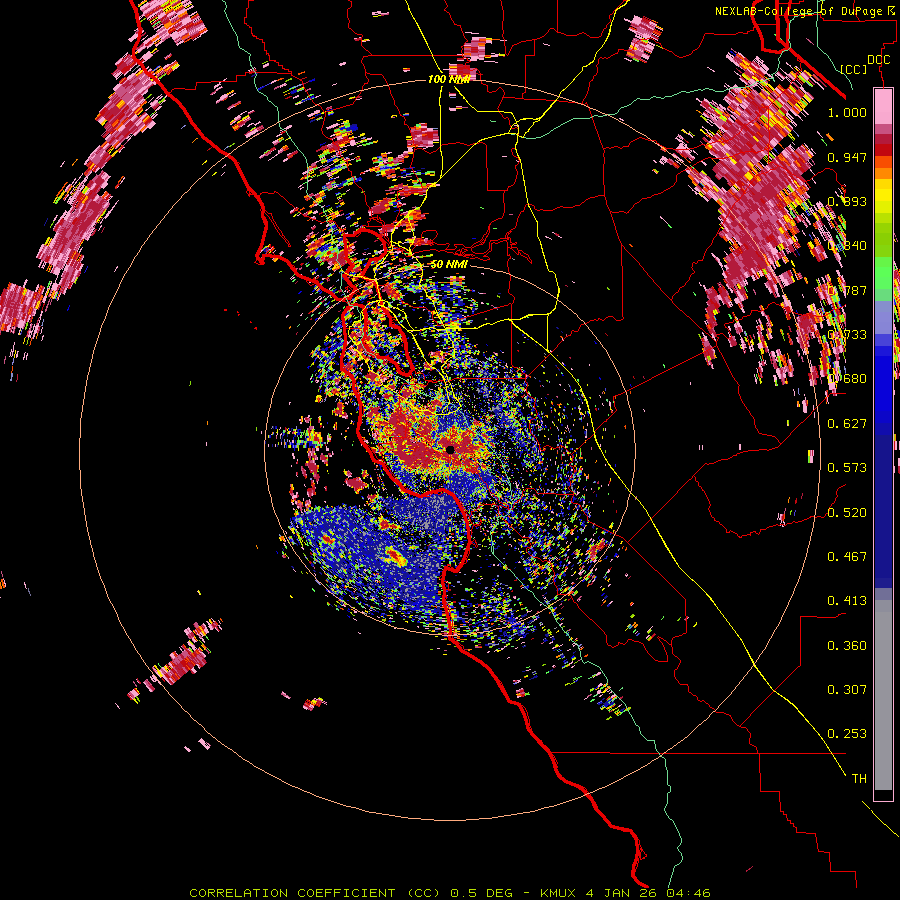The image size is (900, 900).
Task: Select the 1.000 value on the color scale
Action: point(847,112)
